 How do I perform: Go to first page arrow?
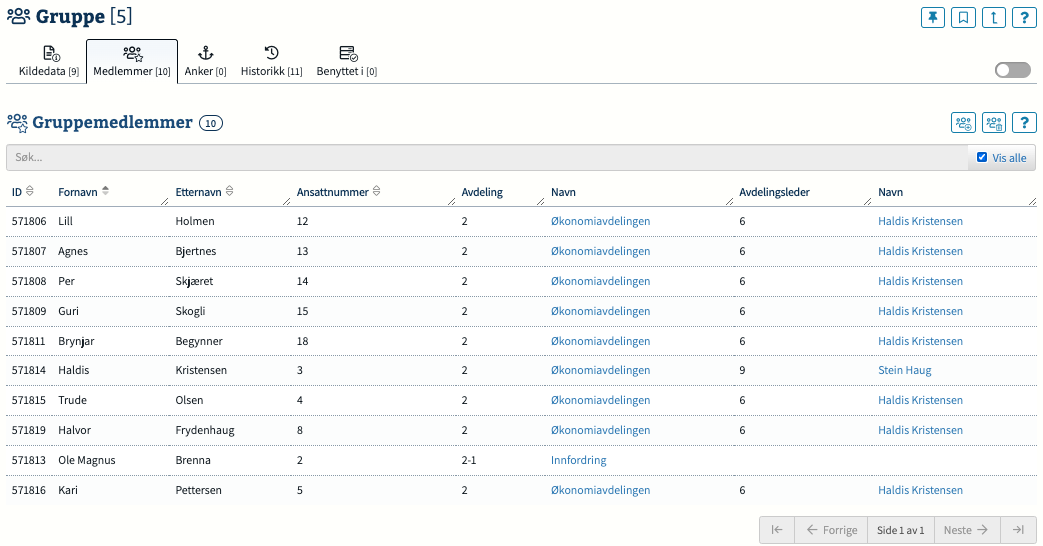coord(777,530)
